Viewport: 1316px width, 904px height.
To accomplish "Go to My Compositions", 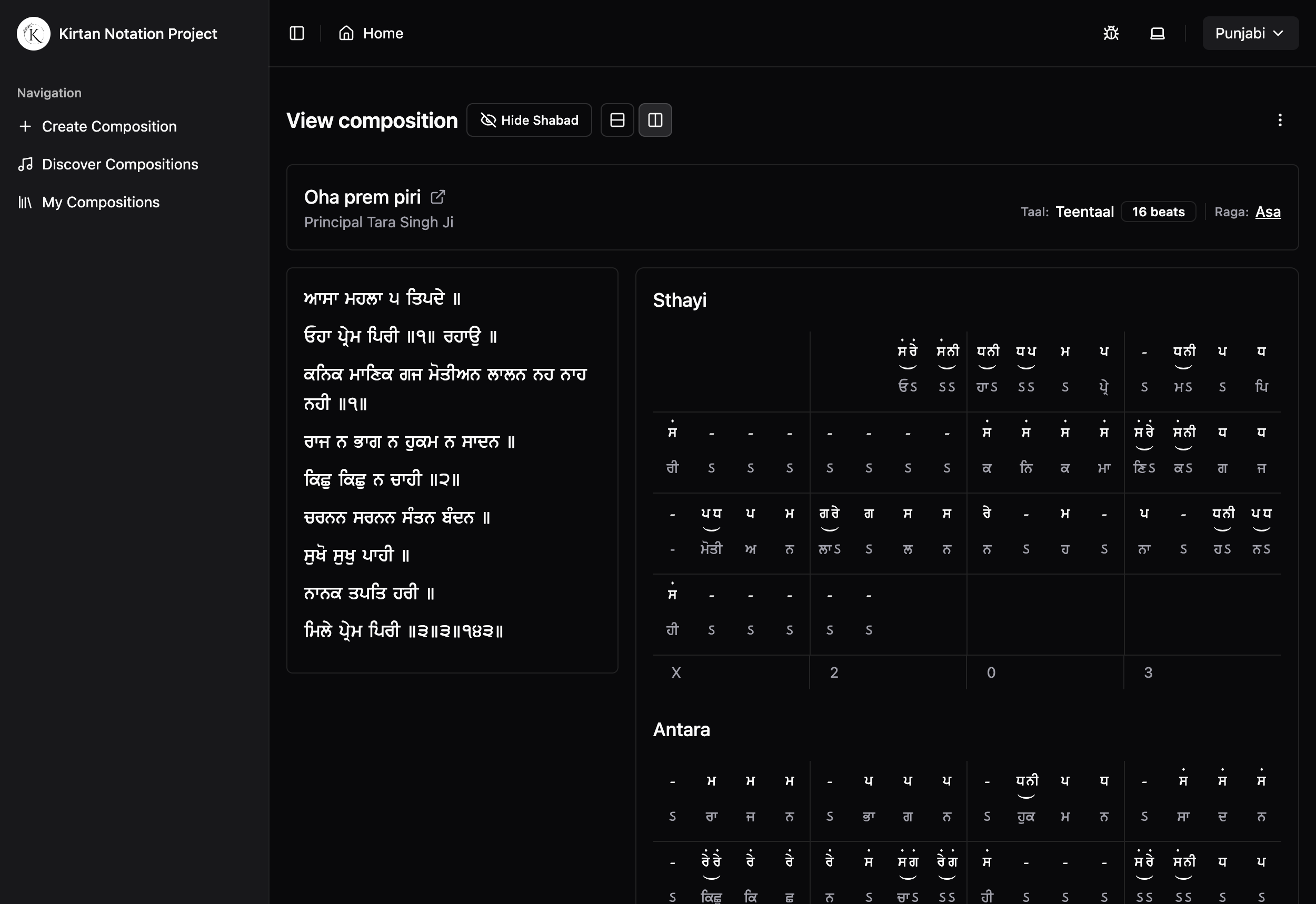I will tap(101, 202).
